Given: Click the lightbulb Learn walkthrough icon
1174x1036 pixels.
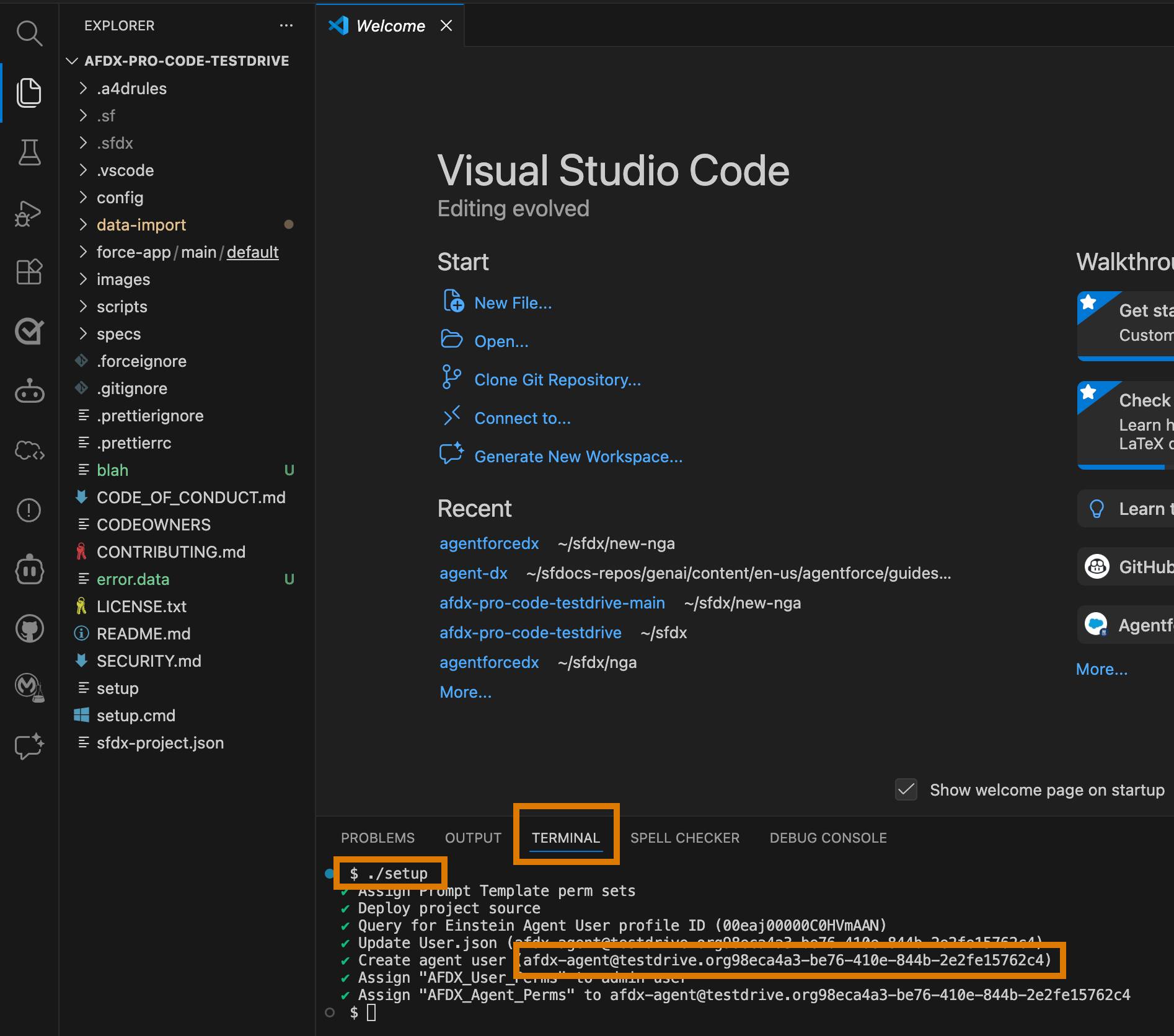Looking at the screenshot, I should [1097, 509].
